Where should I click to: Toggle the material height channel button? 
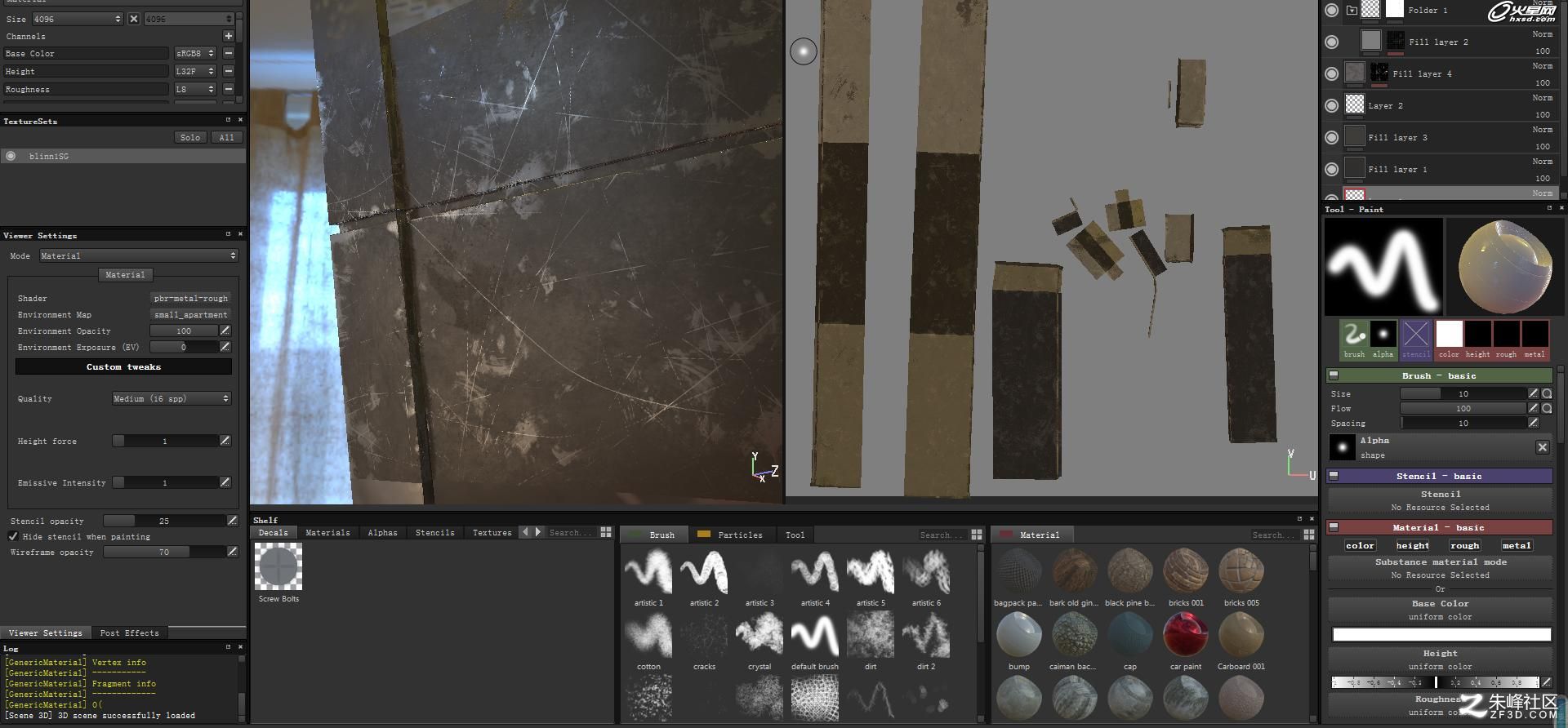pyautogui.click(x=1413, y=545)
